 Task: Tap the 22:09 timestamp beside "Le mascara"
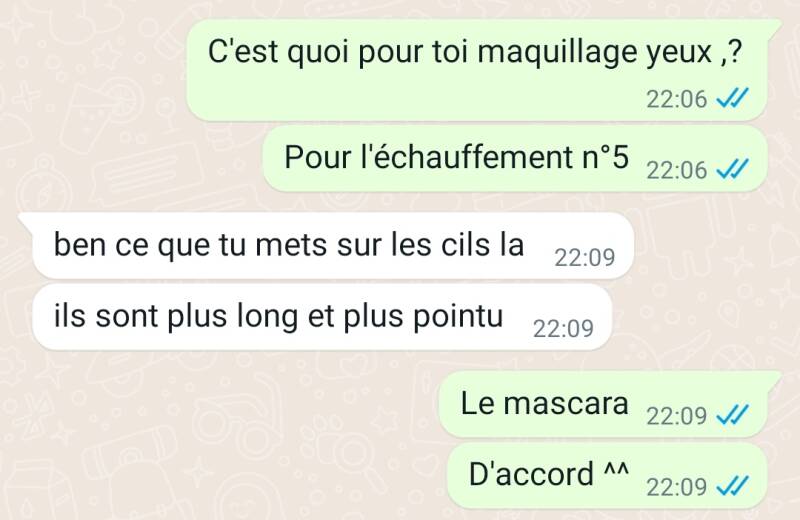(677, 416)
